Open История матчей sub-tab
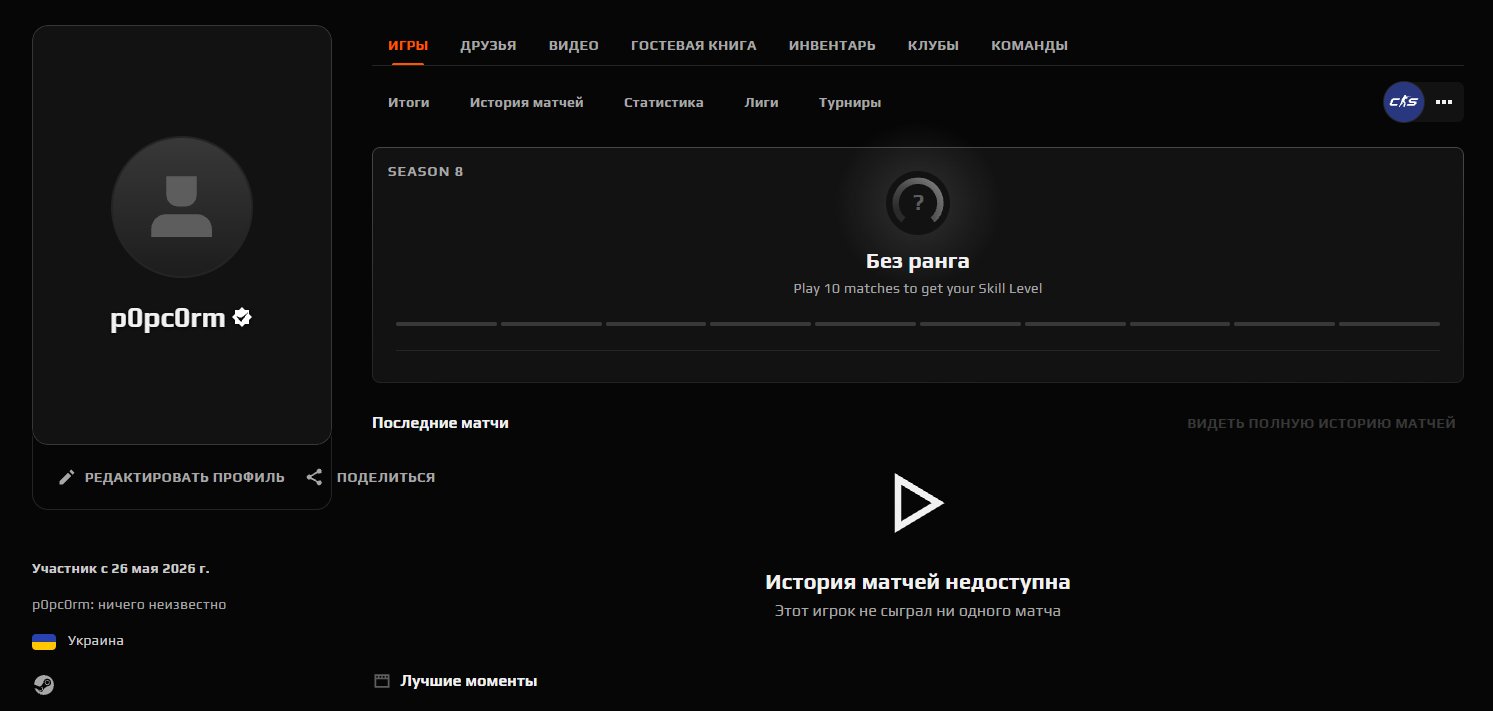 tap(527, 103)
